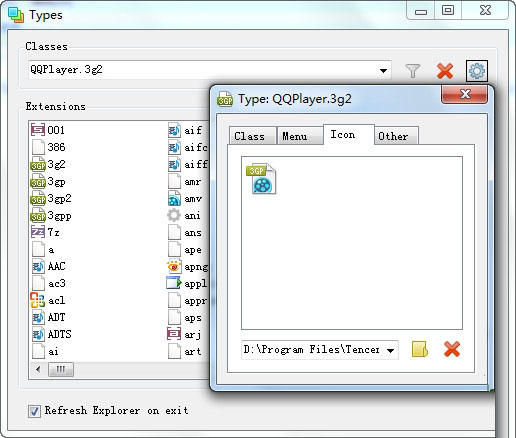The image size is (516, 438).
Task: Delete class with red X next to filter
Action: tap(445, 71)
